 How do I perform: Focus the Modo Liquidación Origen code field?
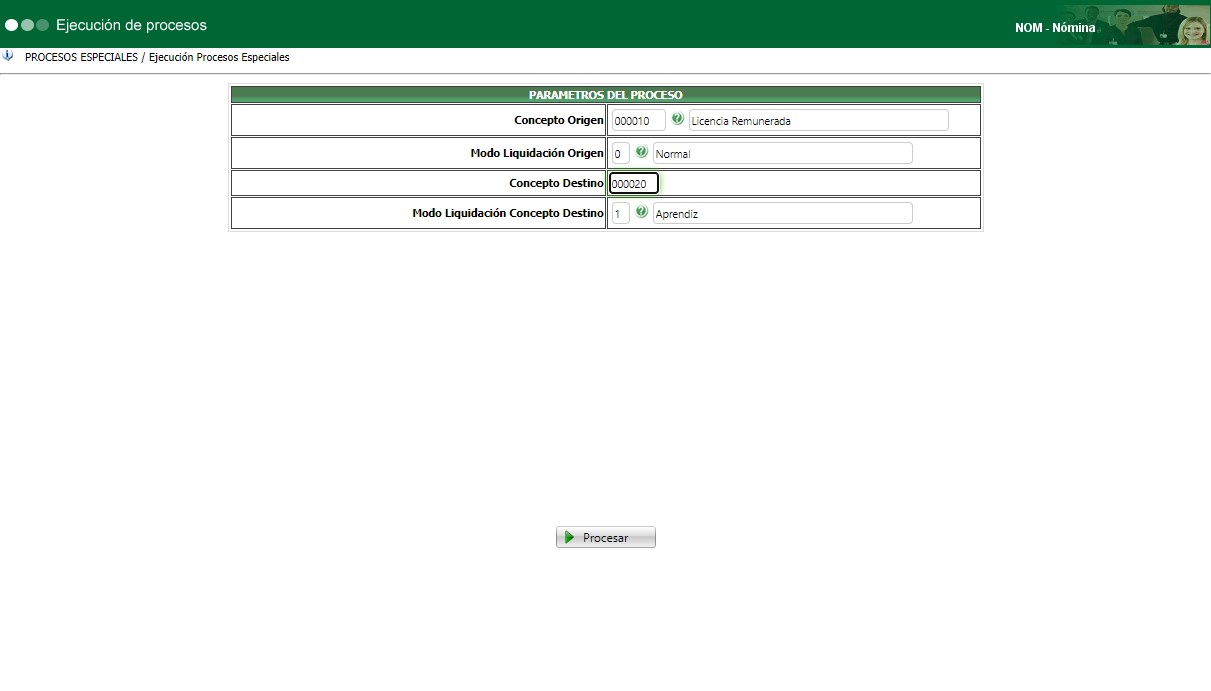[x=620, y=153]
